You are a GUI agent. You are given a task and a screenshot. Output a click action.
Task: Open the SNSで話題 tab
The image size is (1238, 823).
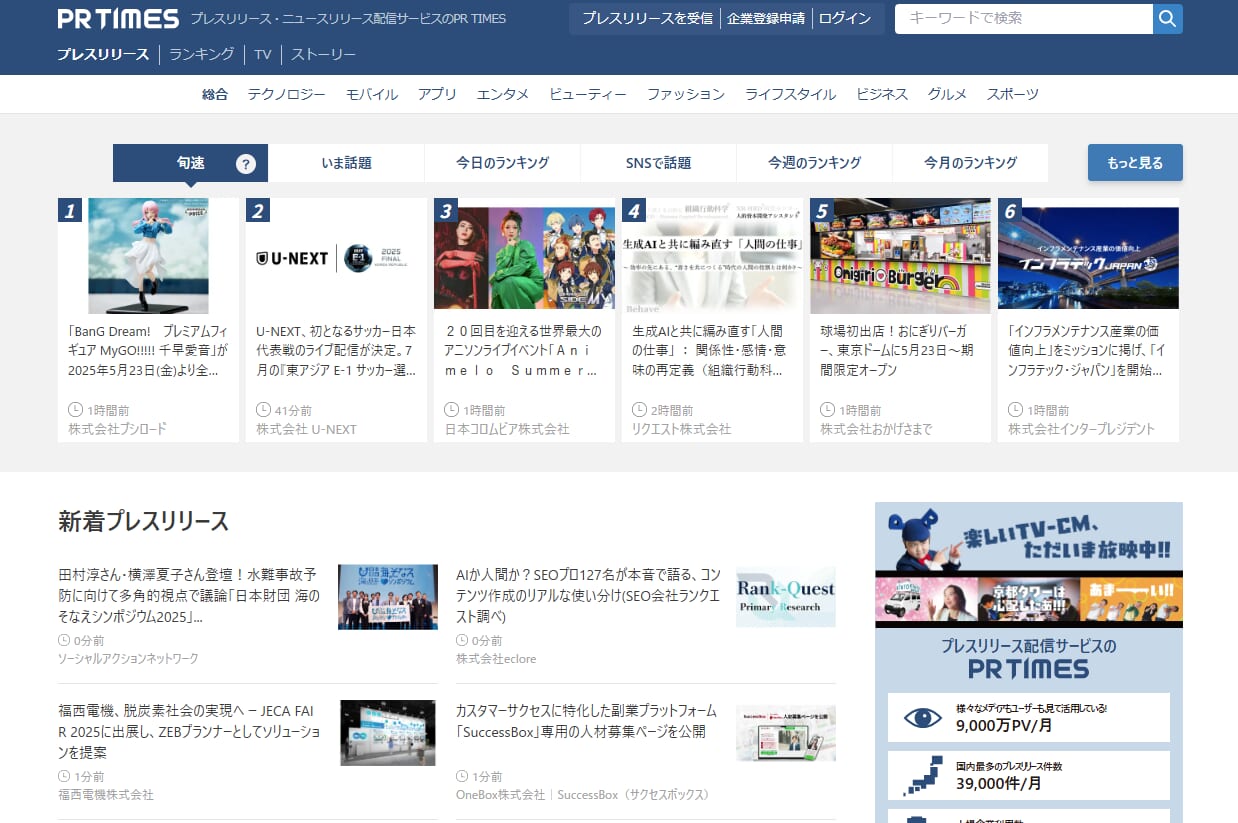click(x=658, y=163)
